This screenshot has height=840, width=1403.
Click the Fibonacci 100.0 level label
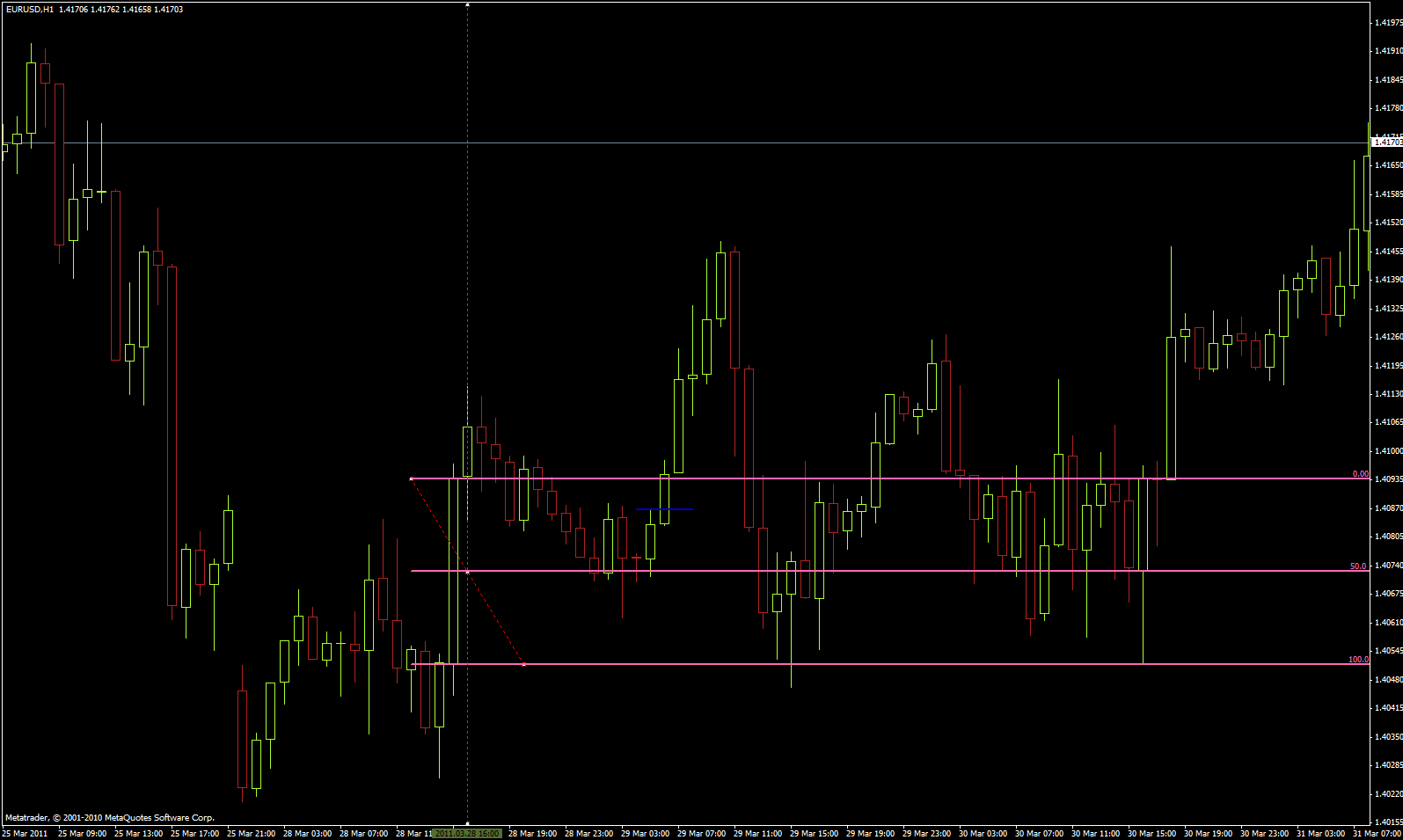point(1358,660)
